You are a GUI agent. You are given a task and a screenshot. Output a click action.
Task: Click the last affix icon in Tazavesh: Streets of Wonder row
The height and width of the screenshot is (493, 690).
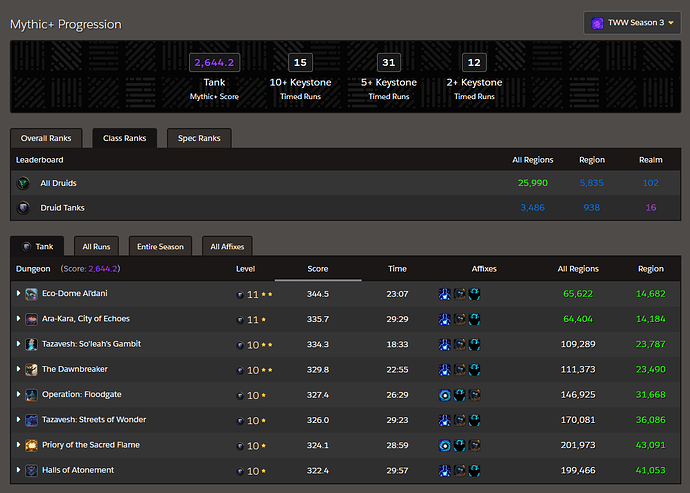coord(475,420)
